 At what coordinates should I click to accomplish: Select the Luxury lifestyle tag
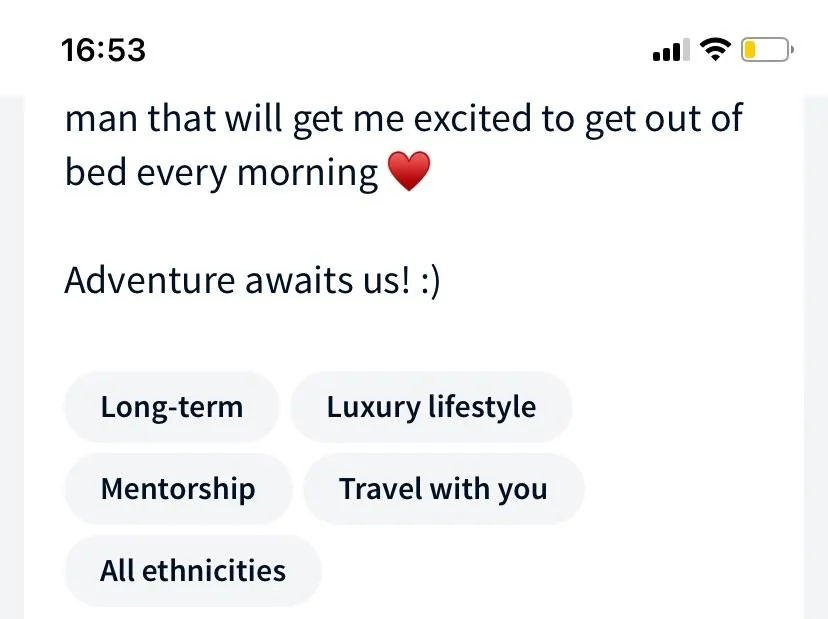pos(431,407)
